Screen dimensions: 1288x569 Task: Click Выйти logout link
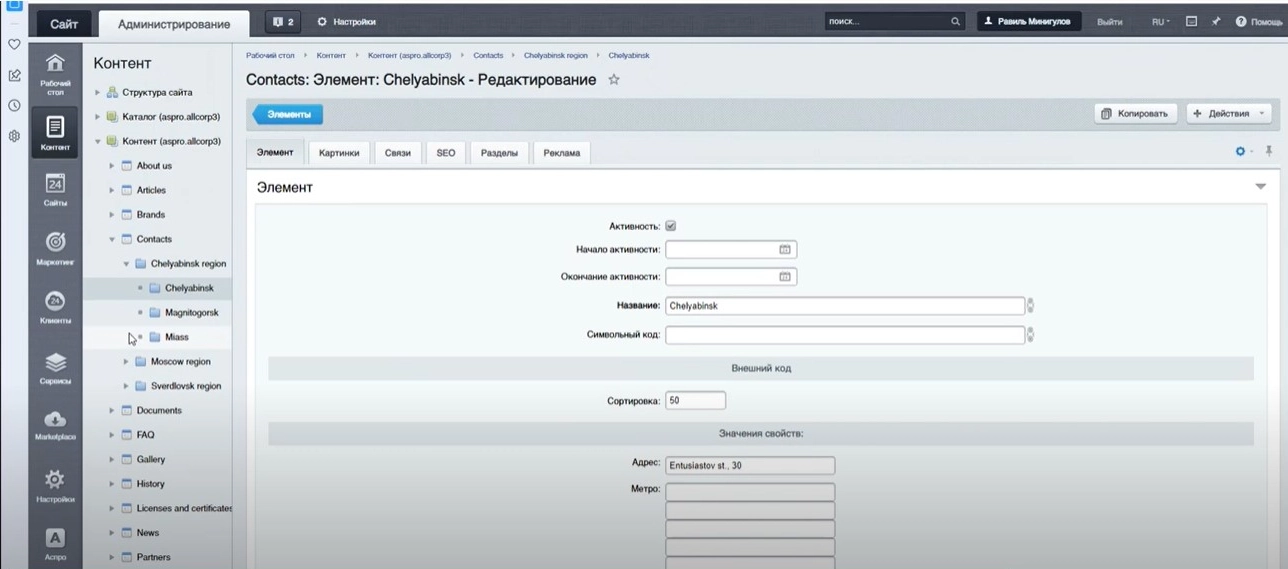(x=1109, y=21)
